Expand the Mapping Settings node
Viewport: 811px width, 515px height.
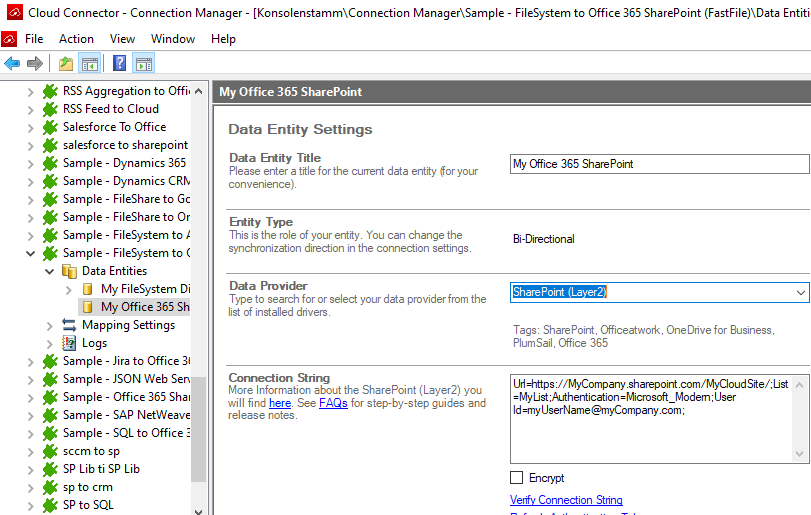50,325
